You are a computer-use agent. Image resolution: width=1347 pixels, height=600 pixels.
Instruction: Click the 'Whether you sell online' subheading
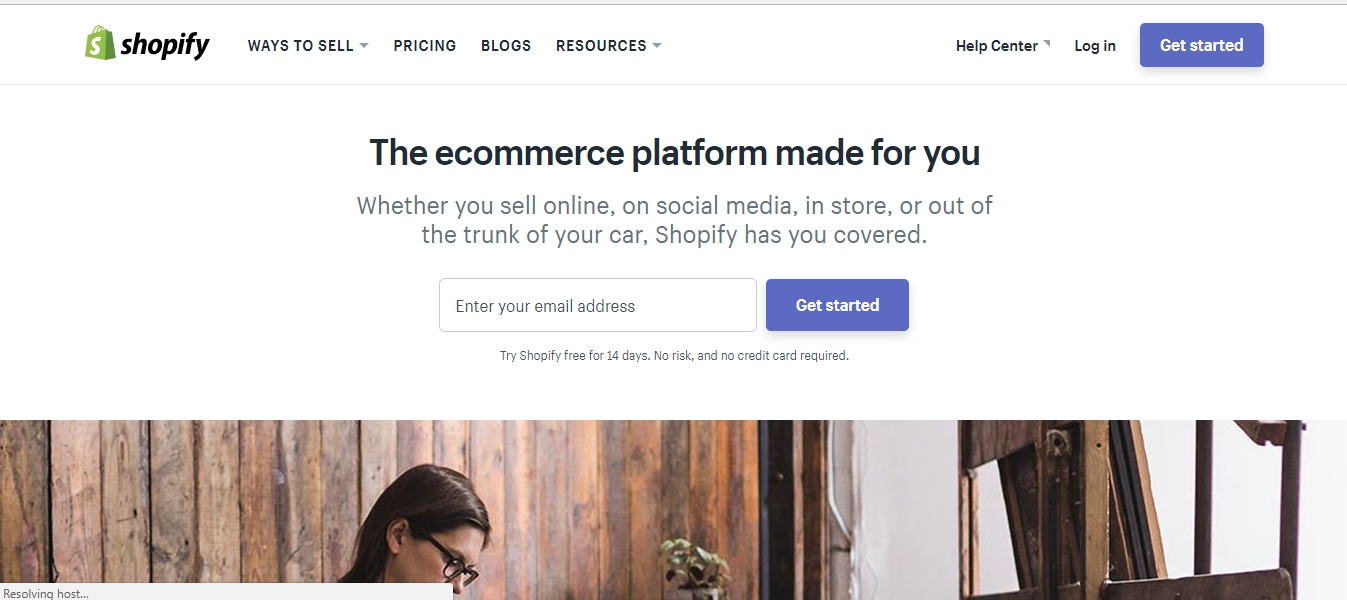click(x=674, y=220)
